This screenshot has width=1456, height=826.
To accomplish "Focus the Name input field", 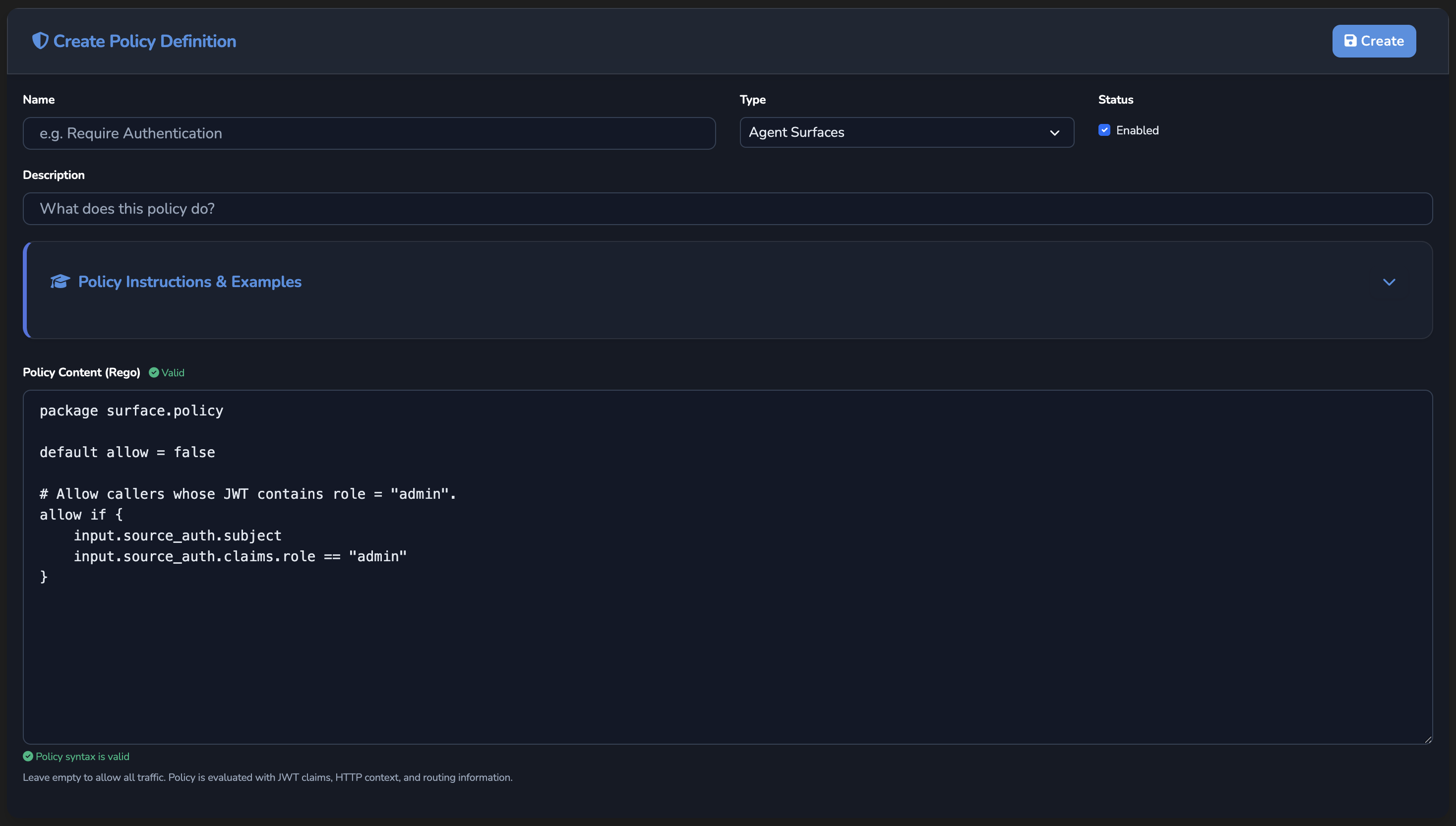I will pyautogui.click(x=369, y=133).
